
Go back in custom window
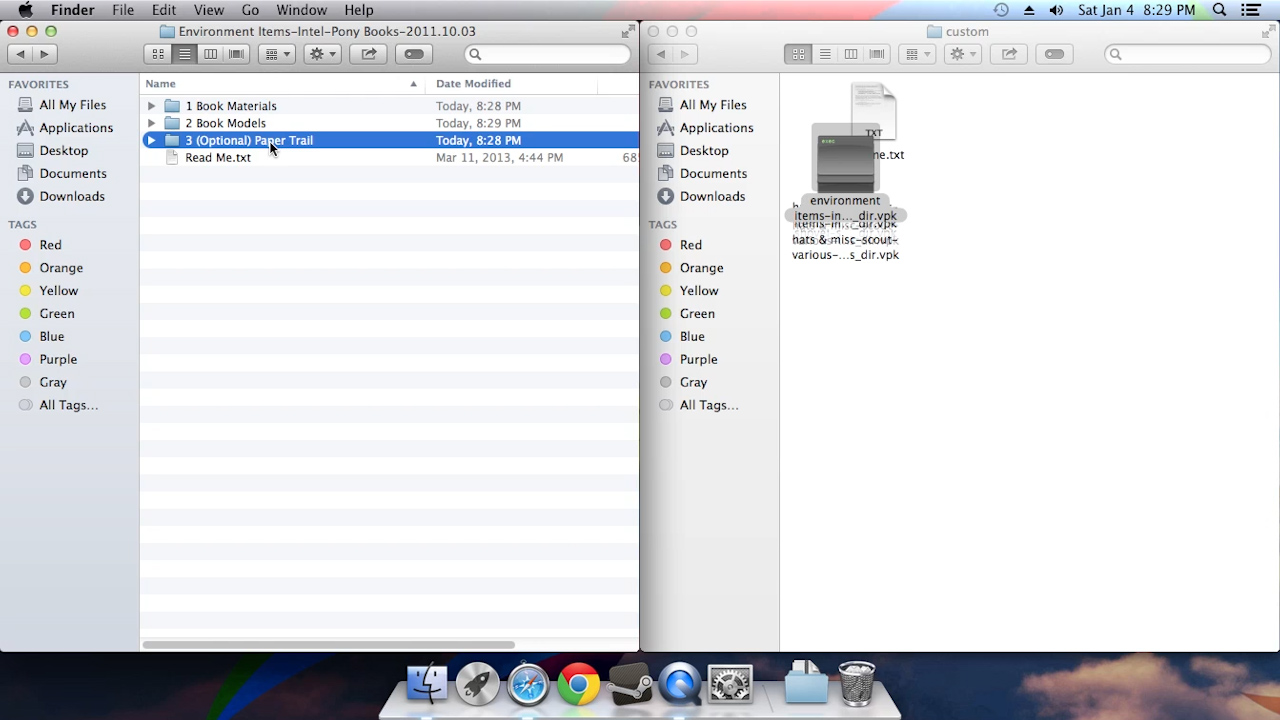[x=660, y=54]
